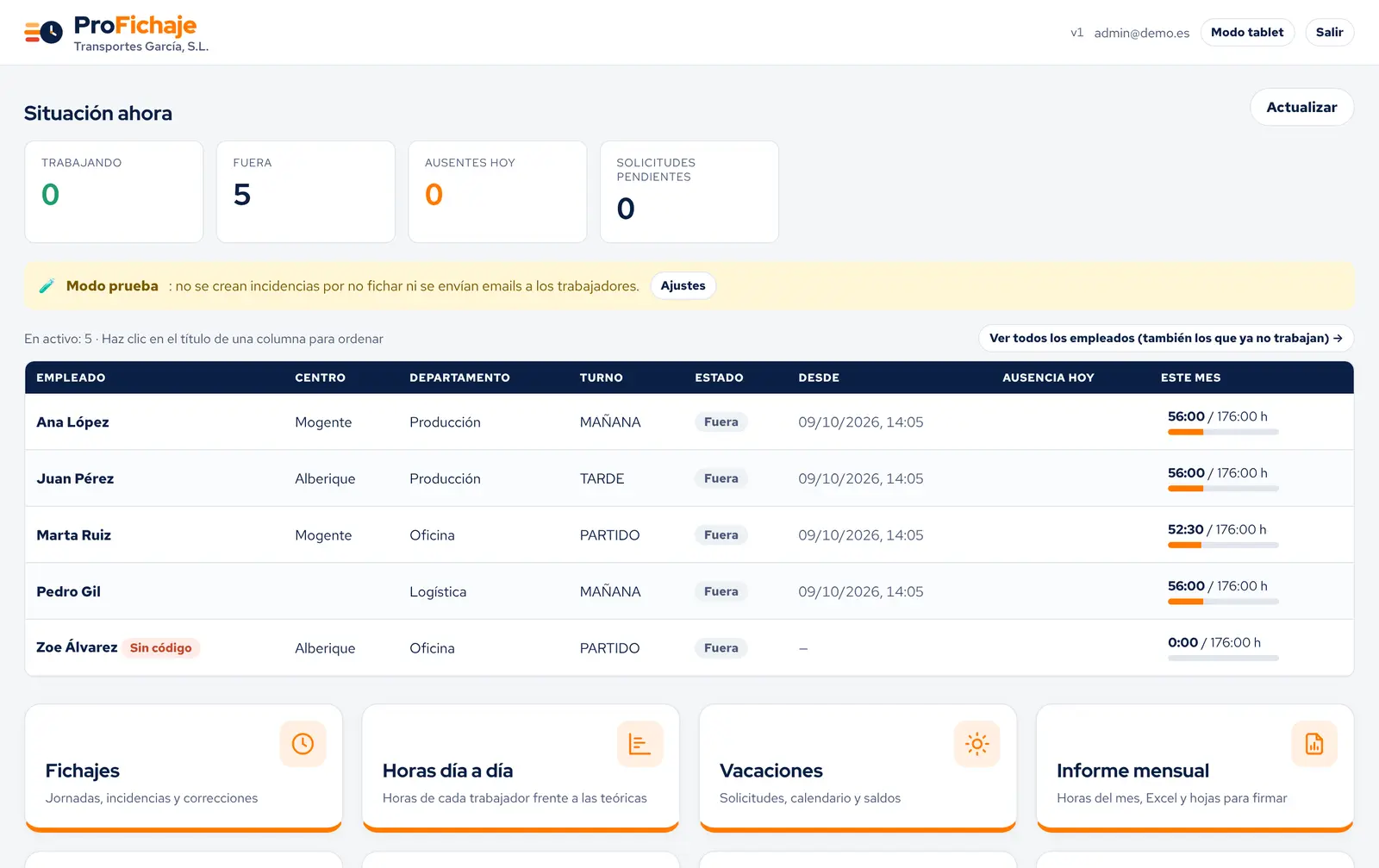Open the Informe mensual card title
Image resolution: width=1379 pixels, height=868 pixels.
tap(1133, 771)
